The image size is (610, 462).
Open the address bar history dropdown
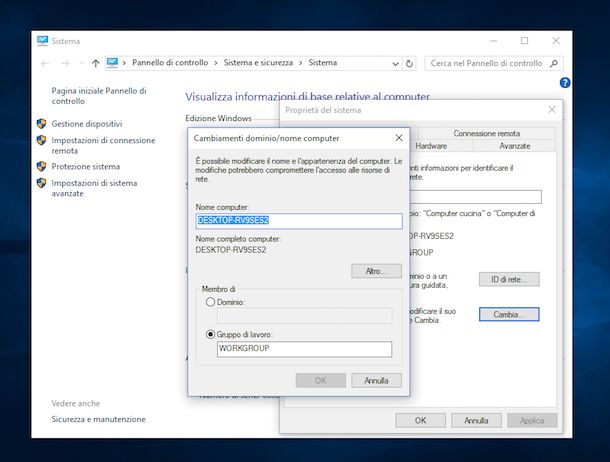tap(395, 64)
